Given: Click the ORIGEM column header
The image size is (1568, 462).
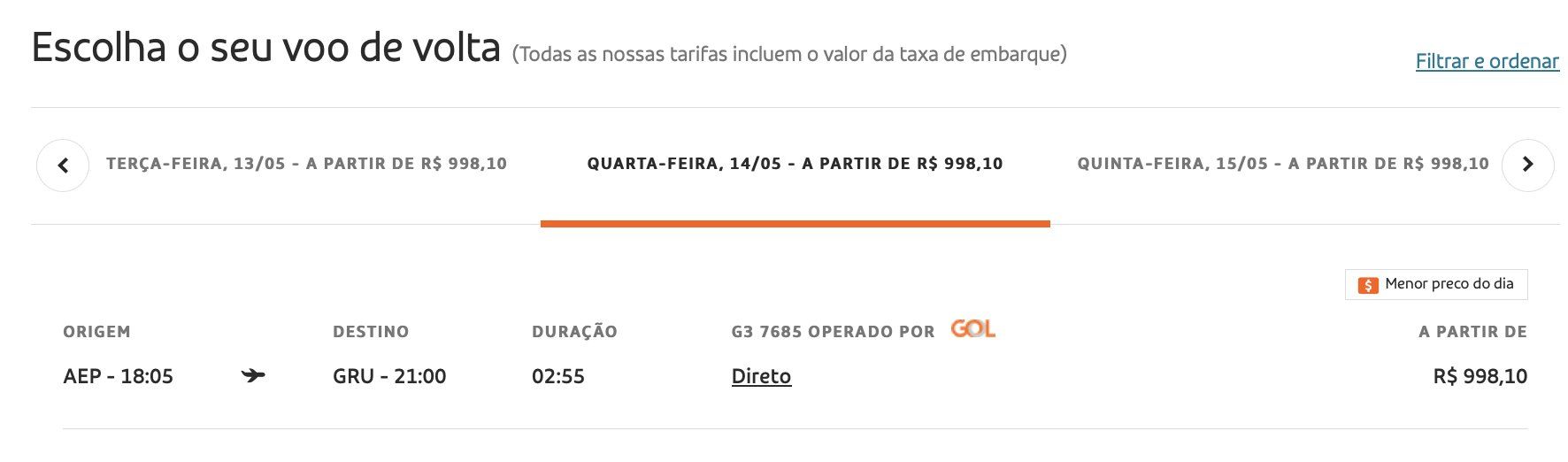Looking at the screenshot, I should pyautogui.click(x=96, y=332).
